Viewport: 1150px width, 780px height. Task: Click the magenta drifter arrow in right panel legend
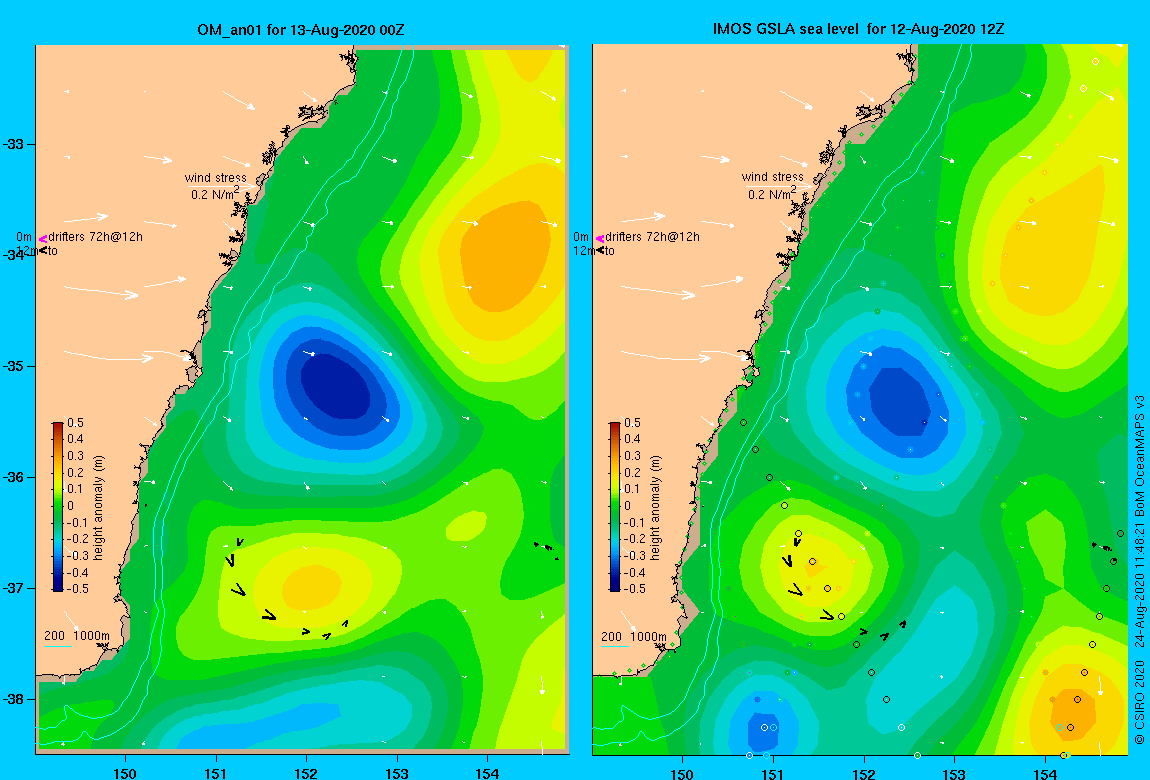tap(600, 238)
